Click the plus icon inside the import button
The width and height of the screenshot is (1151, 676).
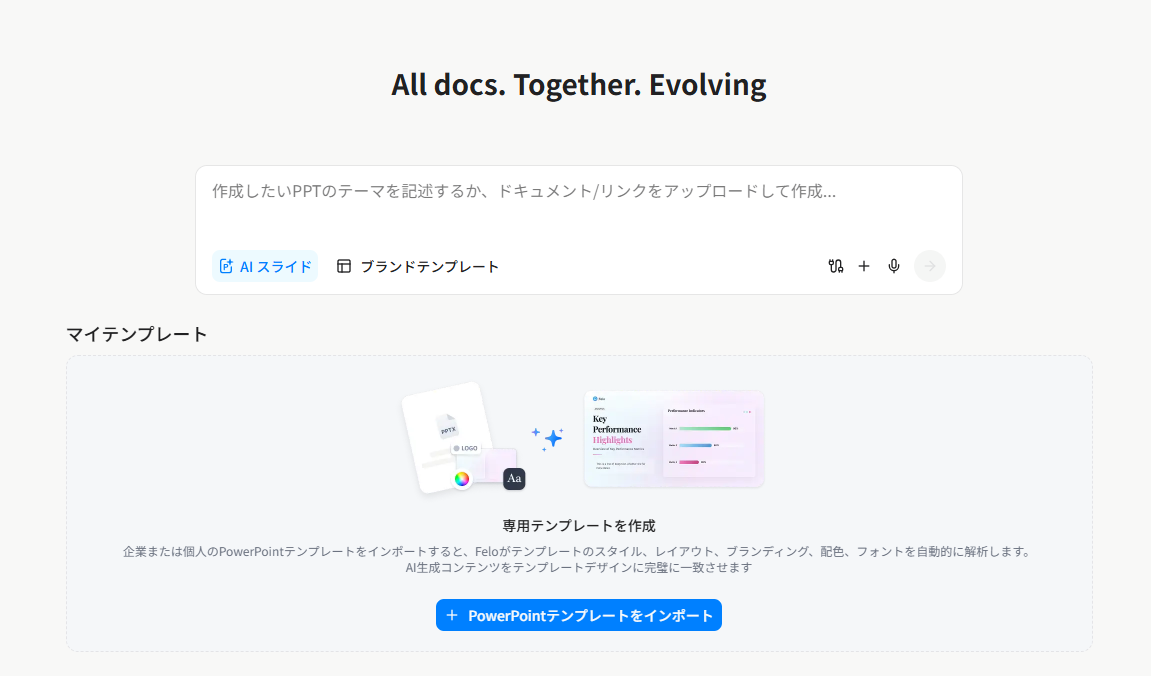click(453, 615)
